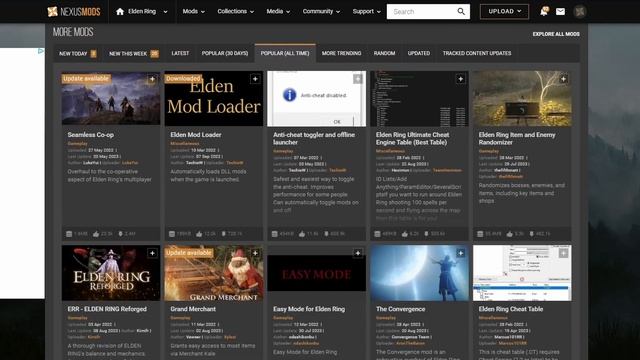Open the Upload dropdown button

(504, 11)
